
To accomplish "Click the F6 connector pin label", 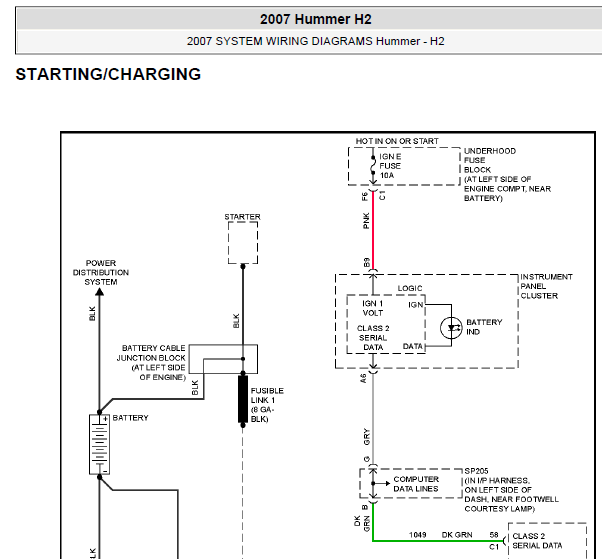I will click(364, 197).
